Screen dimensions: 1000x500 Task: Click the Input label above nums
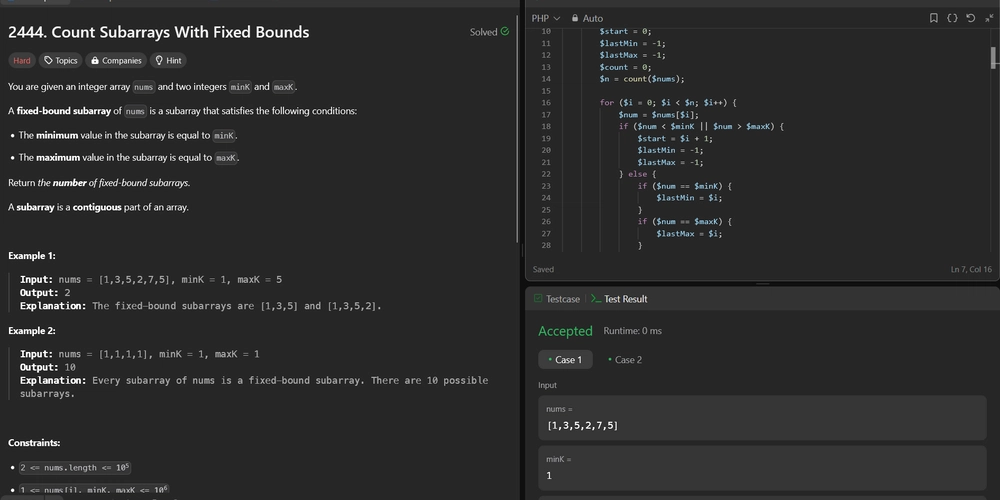(547, 385)
